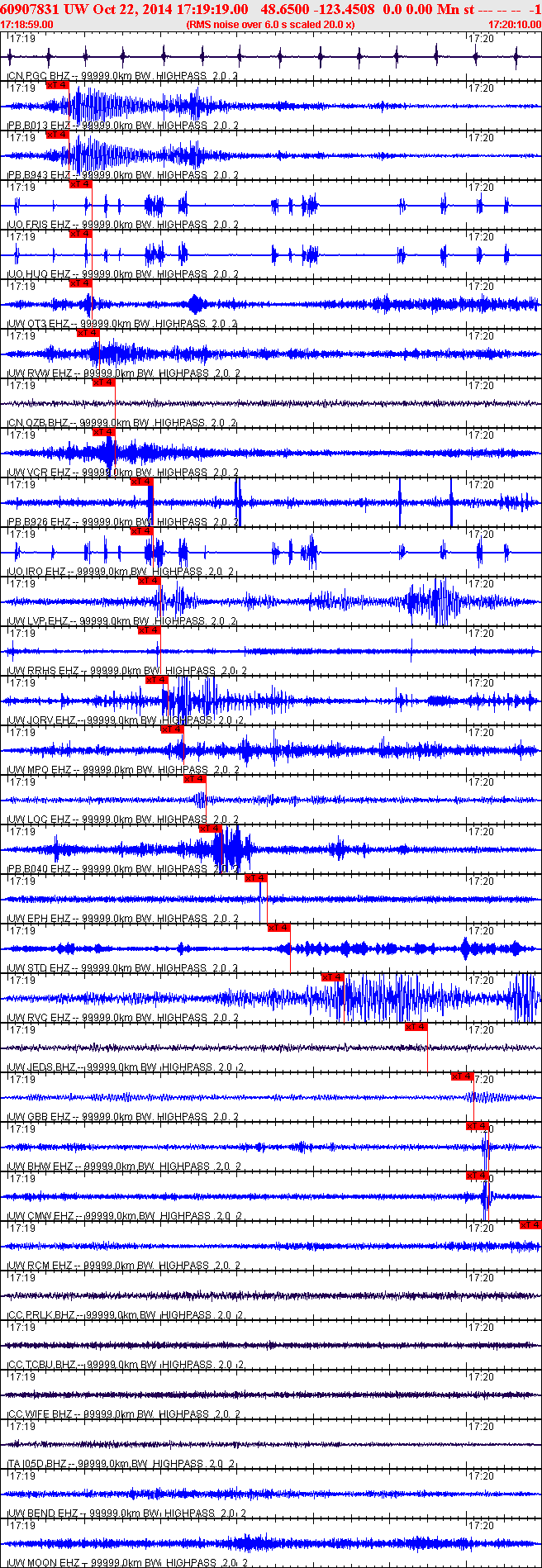Select the pick marker on the UW.RCM trace

click(x=530, y=1224)
